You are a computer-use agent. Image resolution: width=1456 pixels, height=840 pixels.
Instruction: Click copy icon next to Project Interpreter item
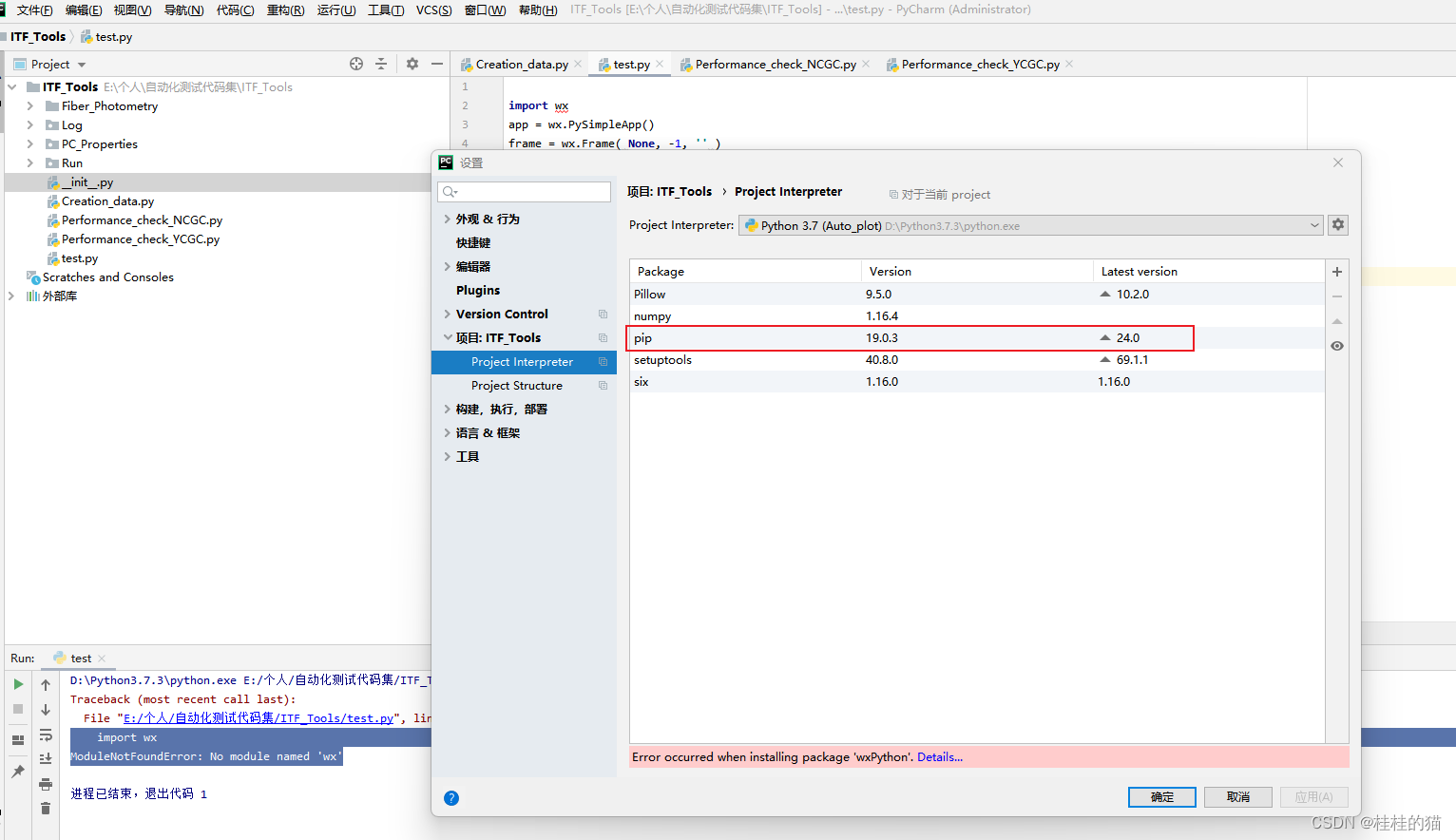pos(603,362)
